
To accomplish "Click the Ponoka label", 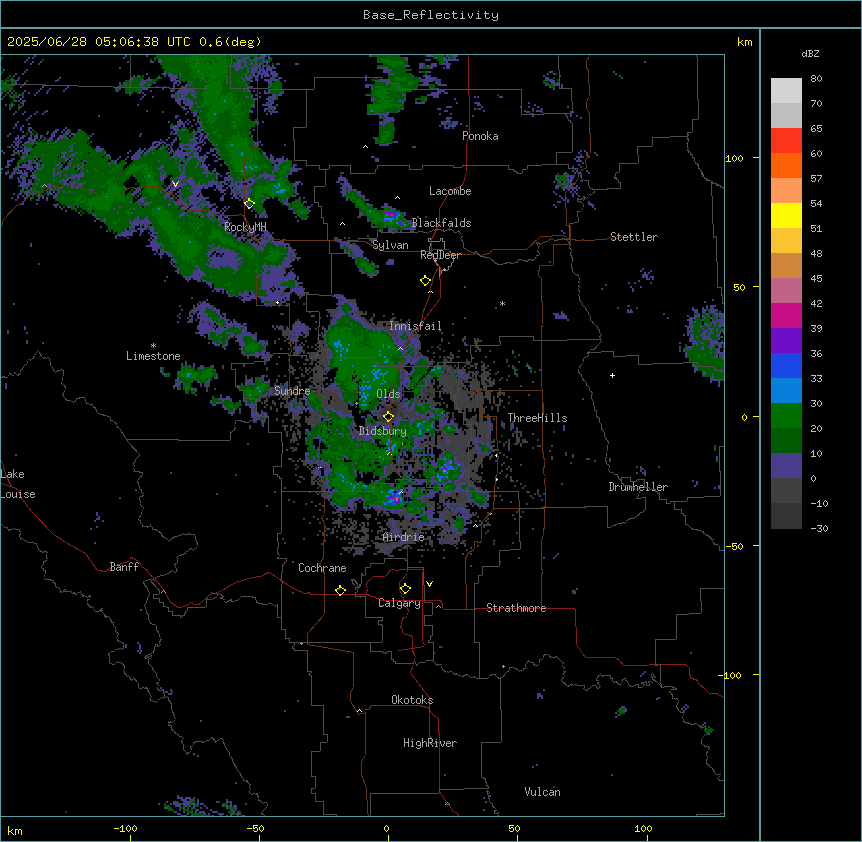I will (x=480, y=136).
